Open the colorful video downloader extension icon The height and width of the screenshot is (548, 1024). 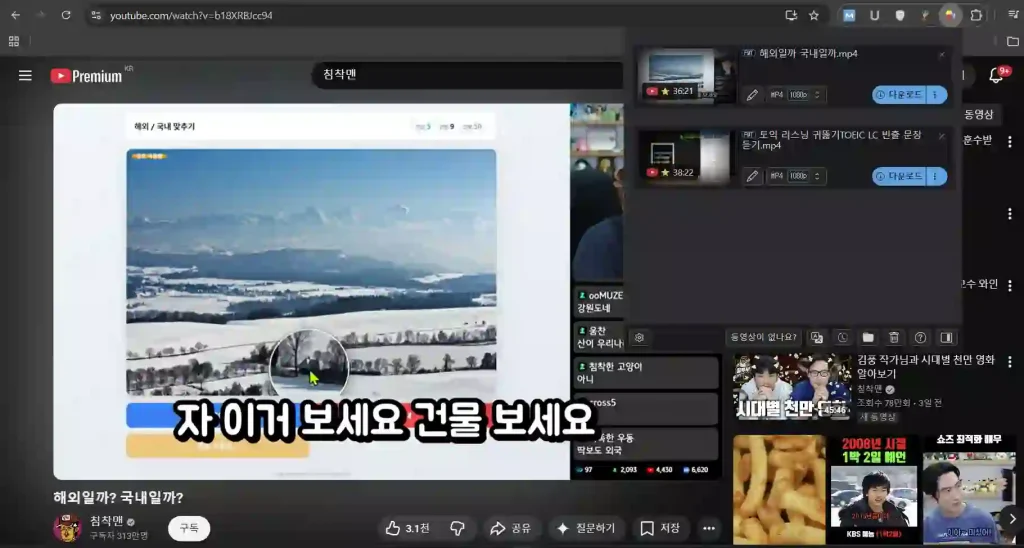point(950,15)
